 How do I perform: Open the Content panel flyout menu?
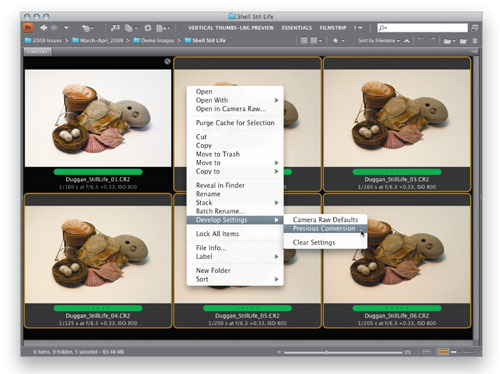click(x=474, y=52)
